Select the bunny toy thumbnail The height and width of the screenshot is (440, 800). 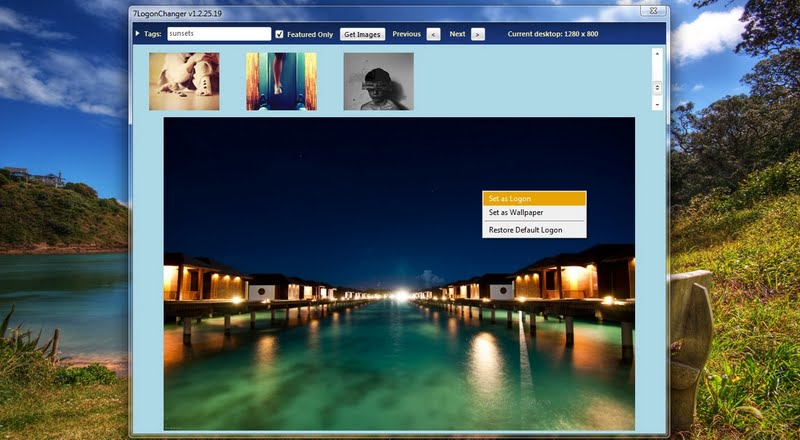[184, 81]
